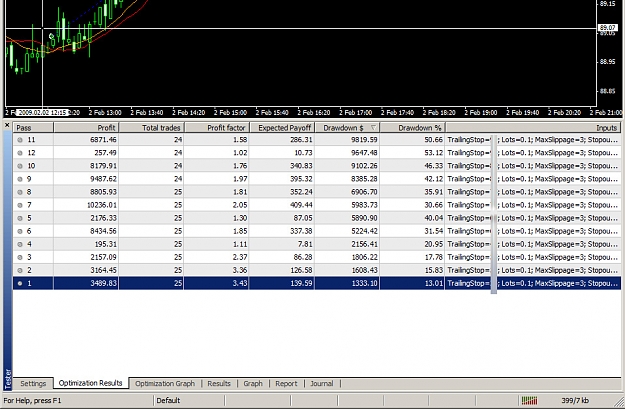
Task: Open the Report tab
Action: (x=286, y=383)
